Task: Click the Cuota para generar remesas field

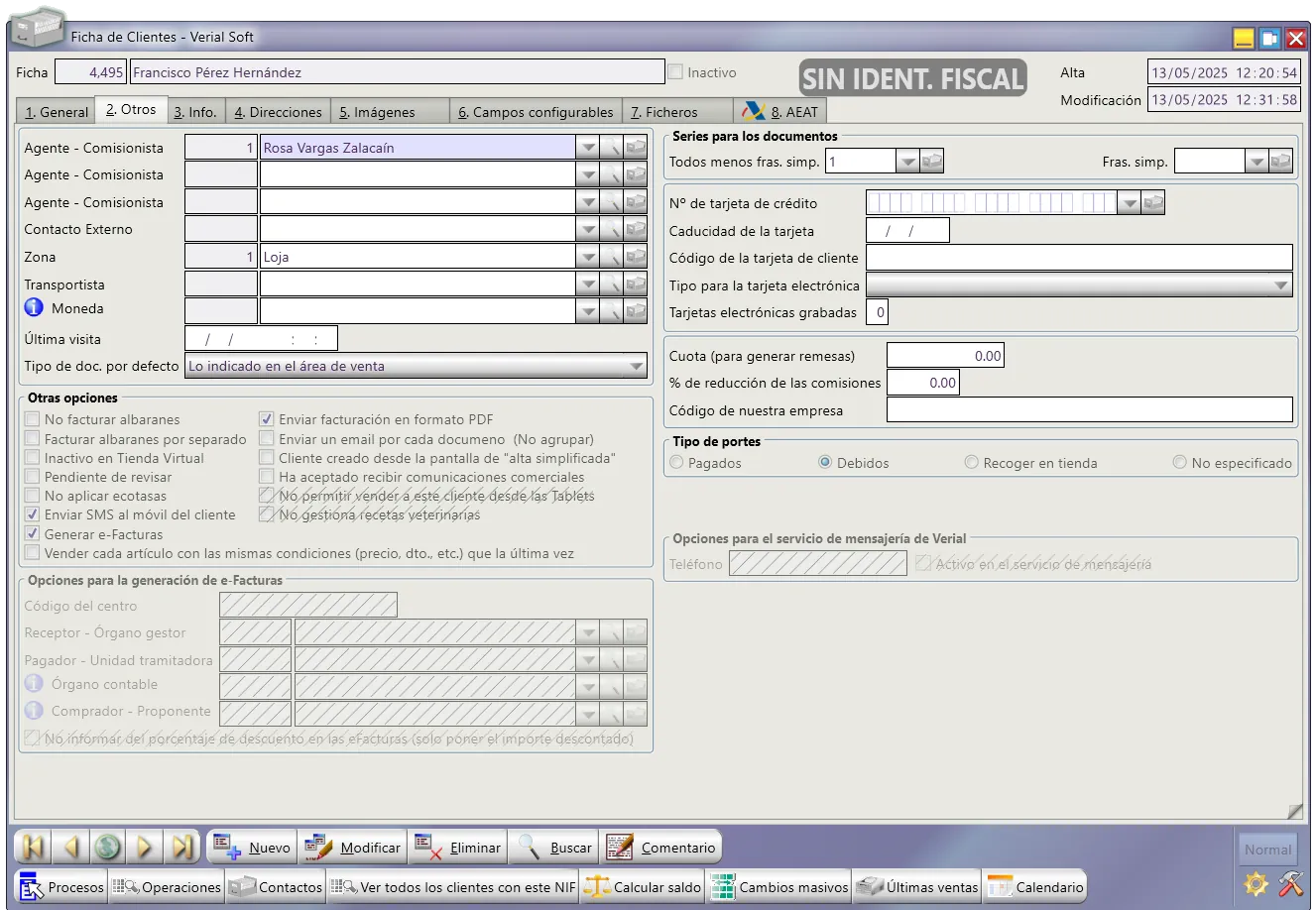Action: pos(945,356)
